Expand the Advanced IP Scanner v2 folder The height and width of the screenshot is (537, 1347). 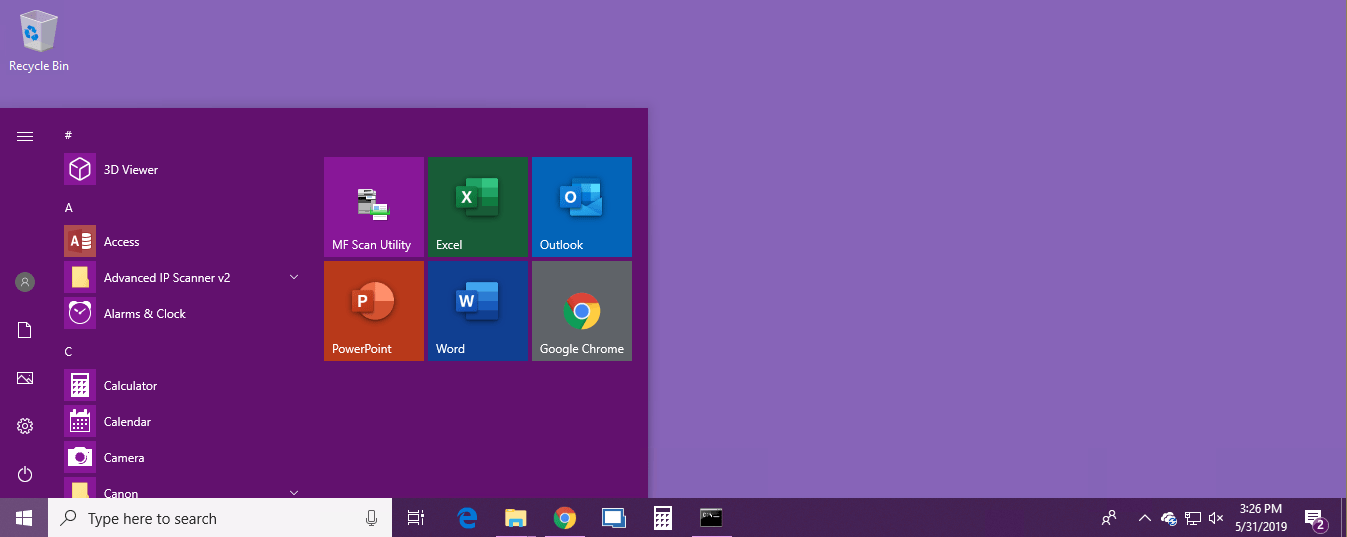coord(294,277)
